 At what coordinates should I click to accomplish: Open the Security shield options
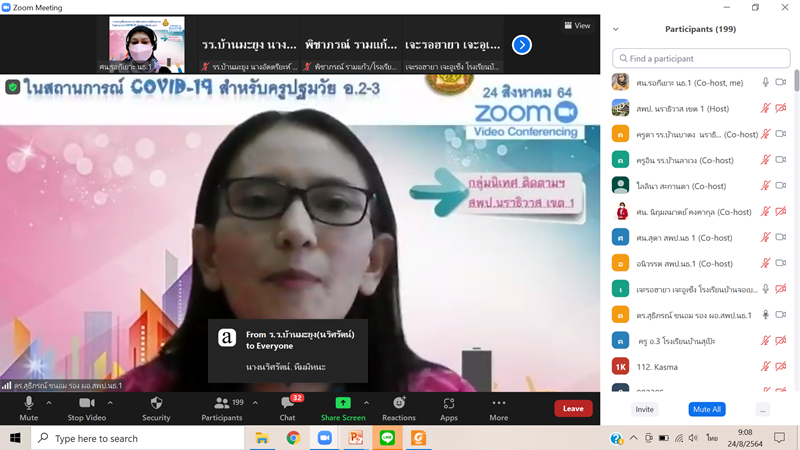point(156,403)
